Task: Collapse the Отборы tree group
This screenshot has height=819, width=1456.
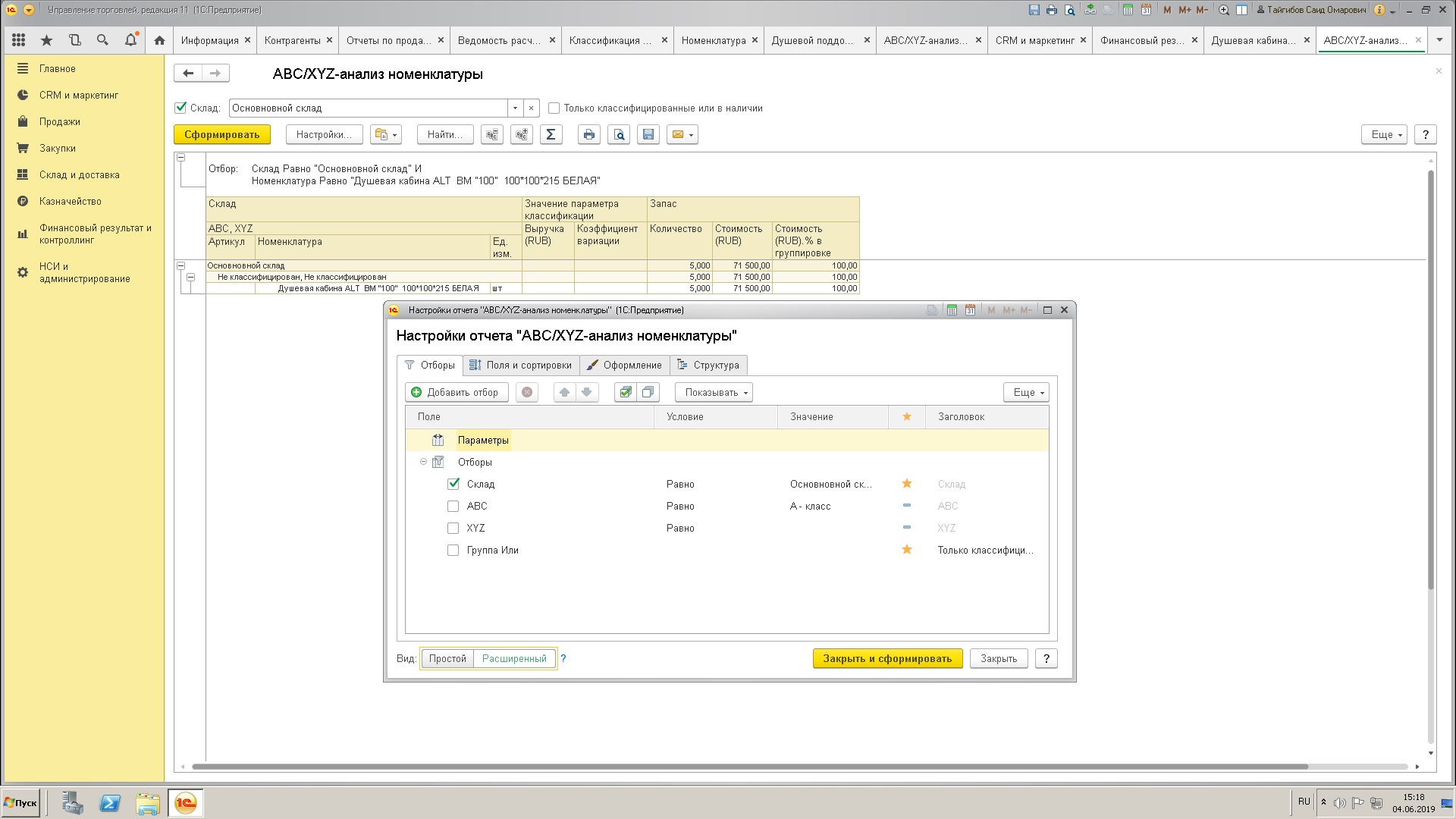Action: tap(423, 462)
